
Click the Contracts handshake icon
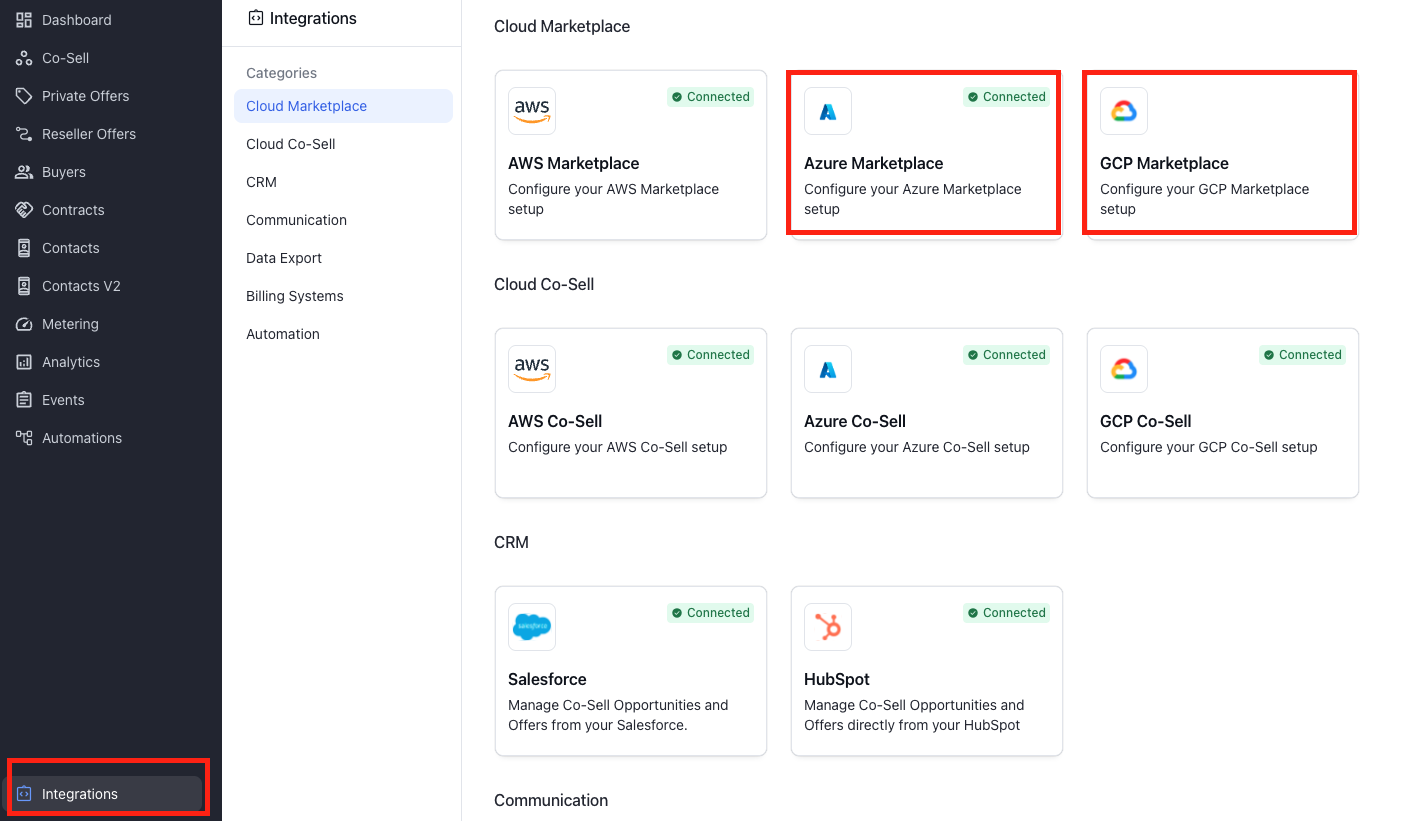click(x=24, y=210)
